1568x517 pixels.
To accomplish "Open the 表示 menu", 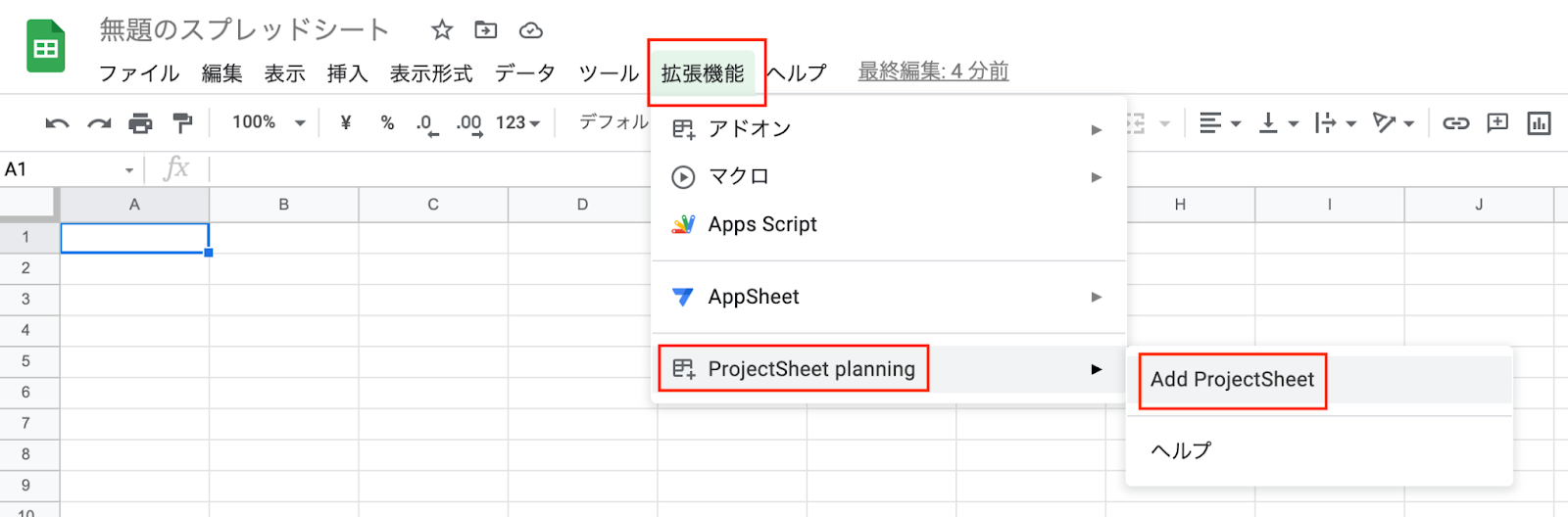I will [284, 73].
